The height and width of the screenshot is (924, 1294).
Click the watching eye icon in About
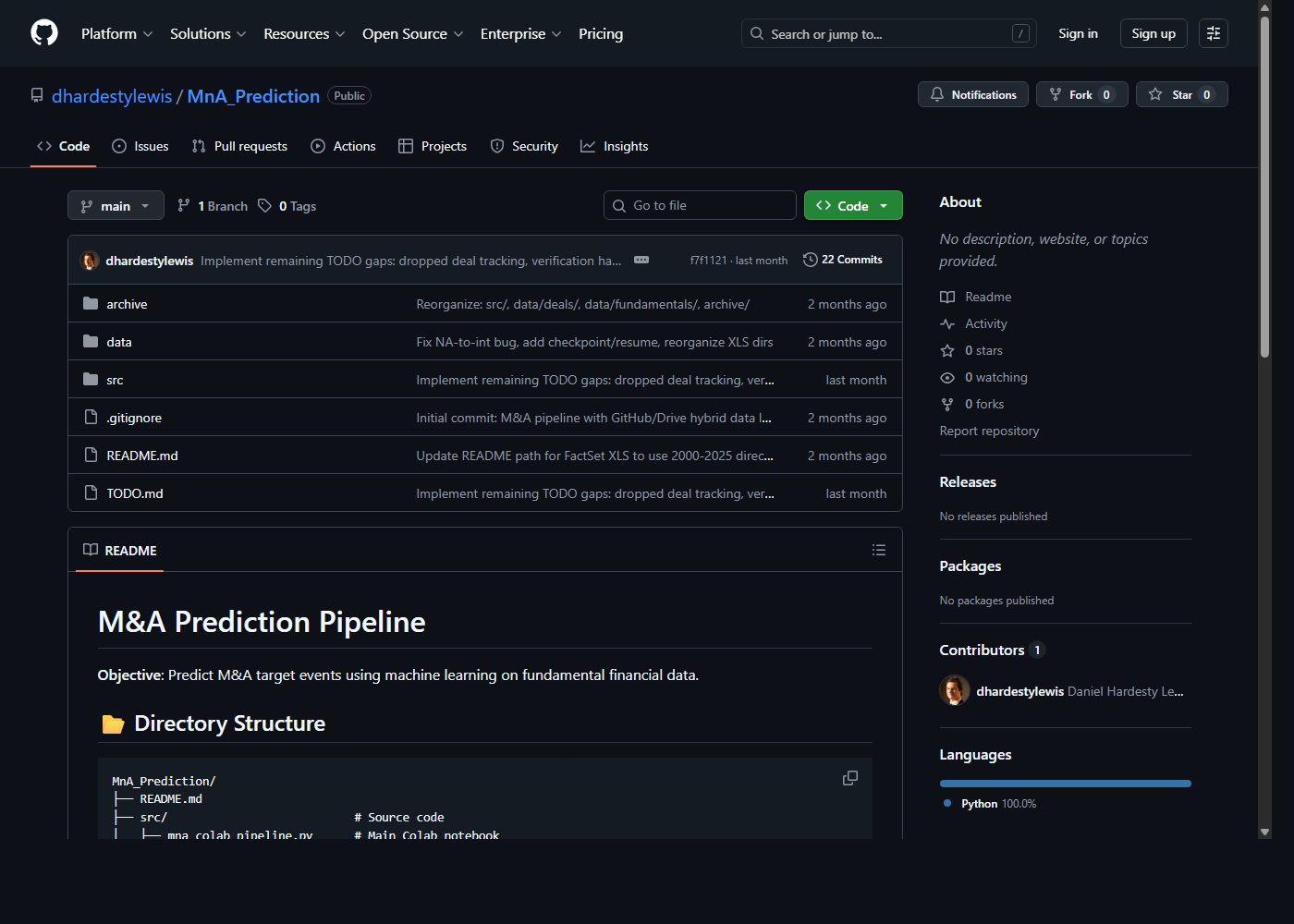(x=946, y=377)
